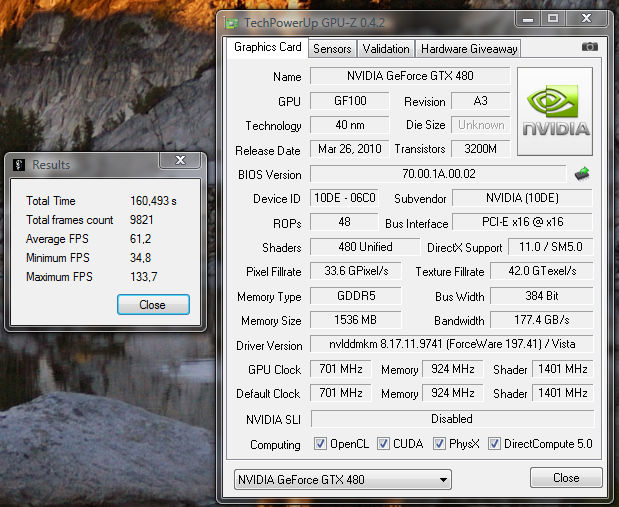The width and height of the screenshot is (619, 507).
Task: Click the GPU-Z title bar app icon
Action: click(x=231, y=23)
